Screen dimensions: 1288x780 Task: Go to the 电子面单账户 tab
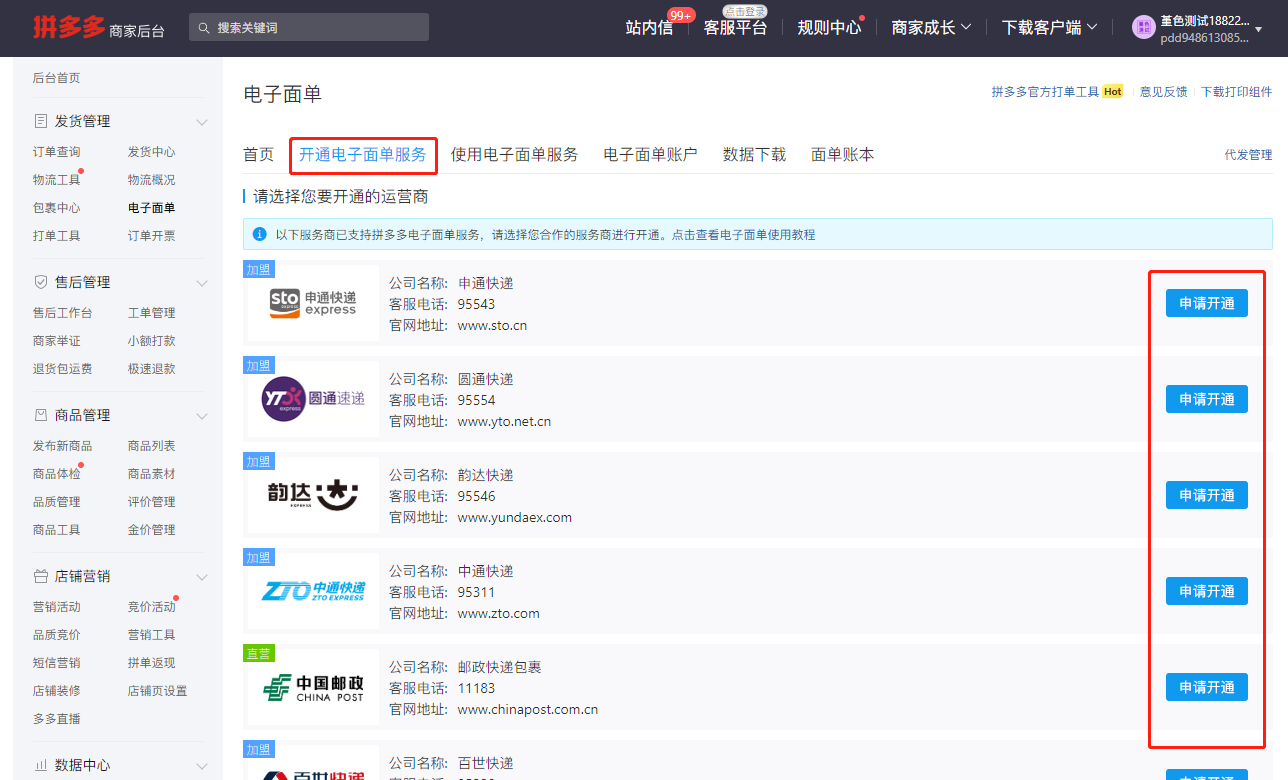[651, 155]
